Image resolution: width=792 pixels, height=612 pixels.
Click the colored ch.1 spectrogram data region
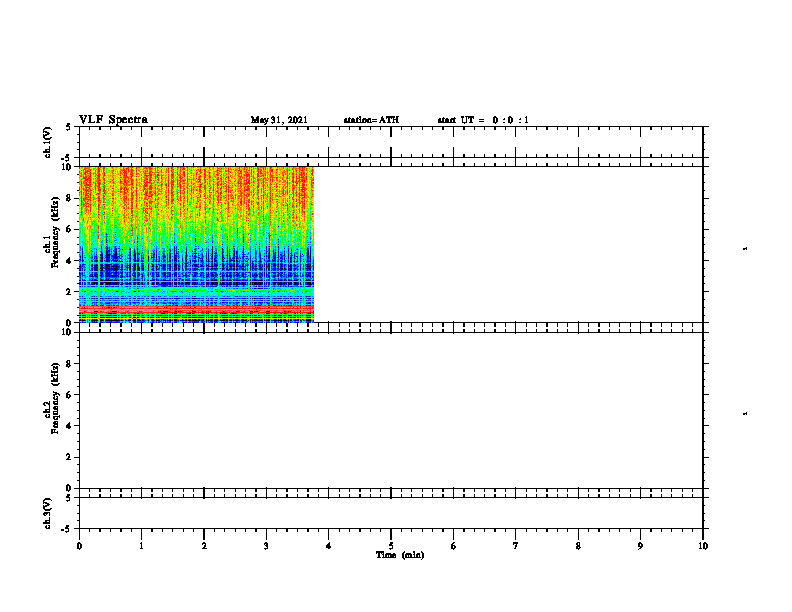tap(196, 244)
